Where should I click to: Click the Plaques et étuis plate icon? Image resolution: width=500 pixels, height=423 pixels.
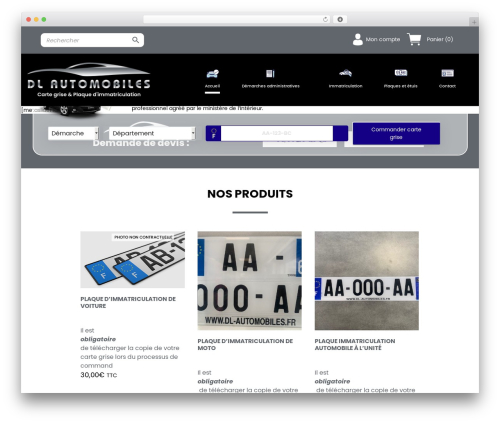(x=401, y=73)
